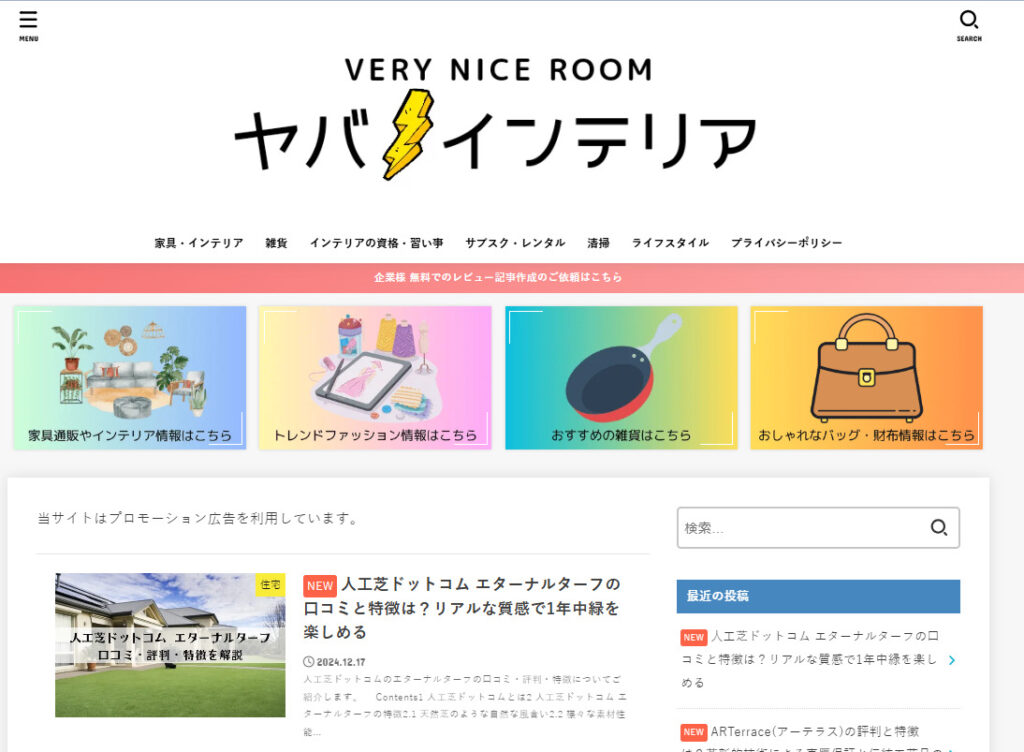Click the 検索 search input field

[802, 527]
